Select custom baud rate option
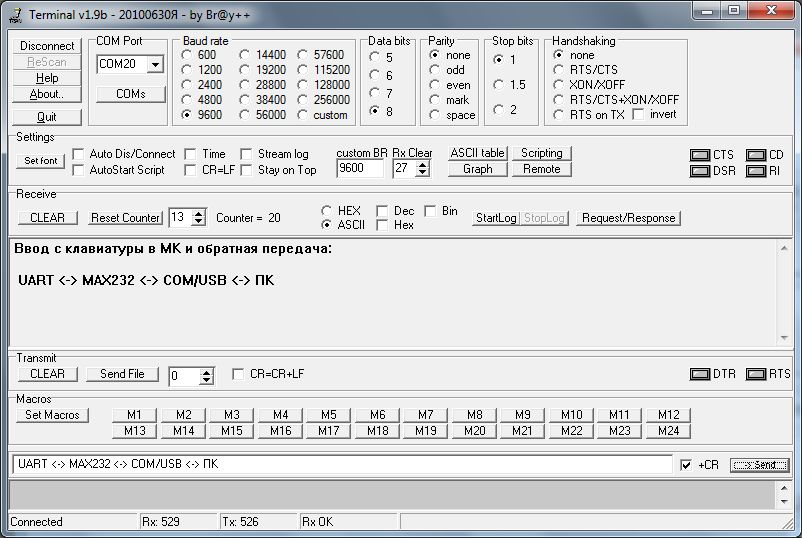The width and height of the screenshot is (802, 538). 302,115
